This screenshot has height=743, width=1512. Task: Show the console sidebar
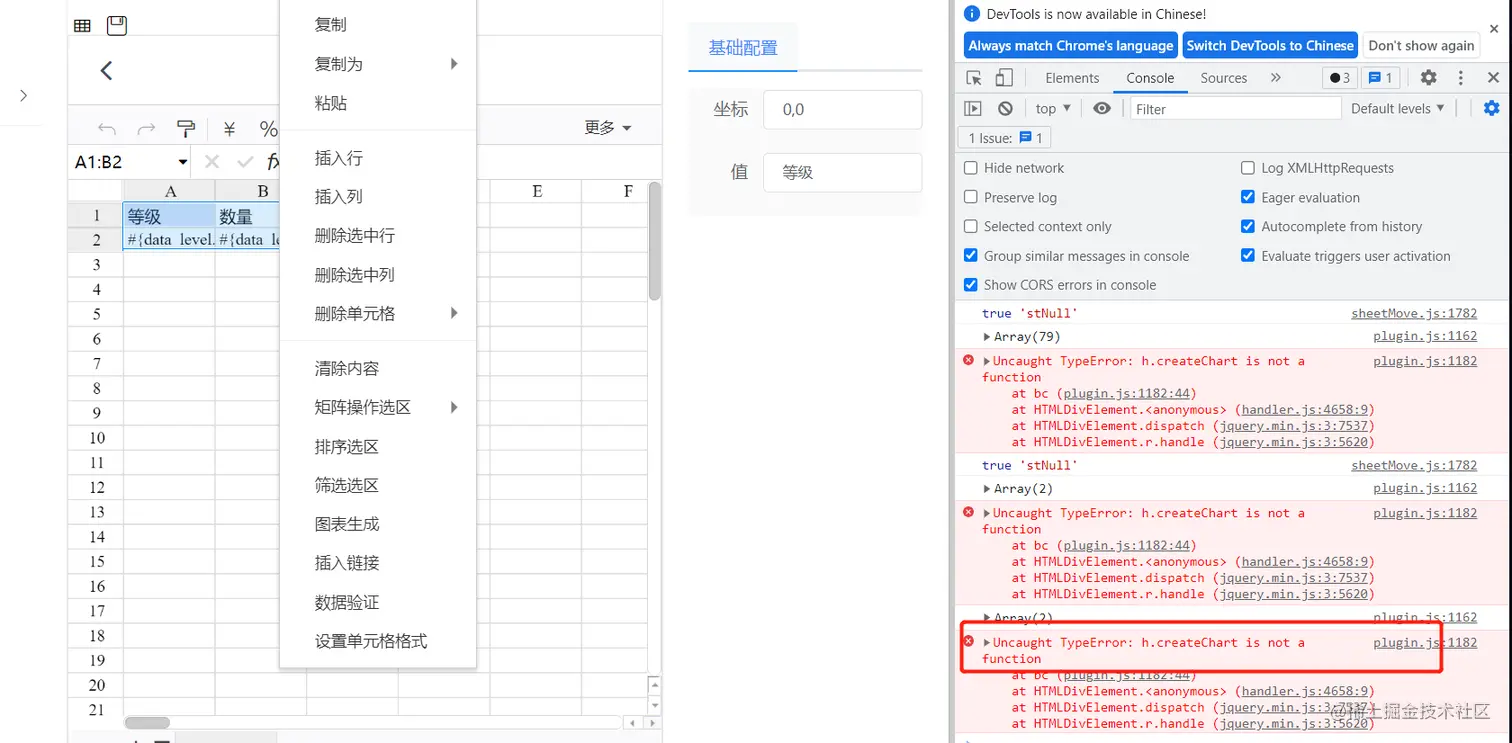[x=973, y=108]
